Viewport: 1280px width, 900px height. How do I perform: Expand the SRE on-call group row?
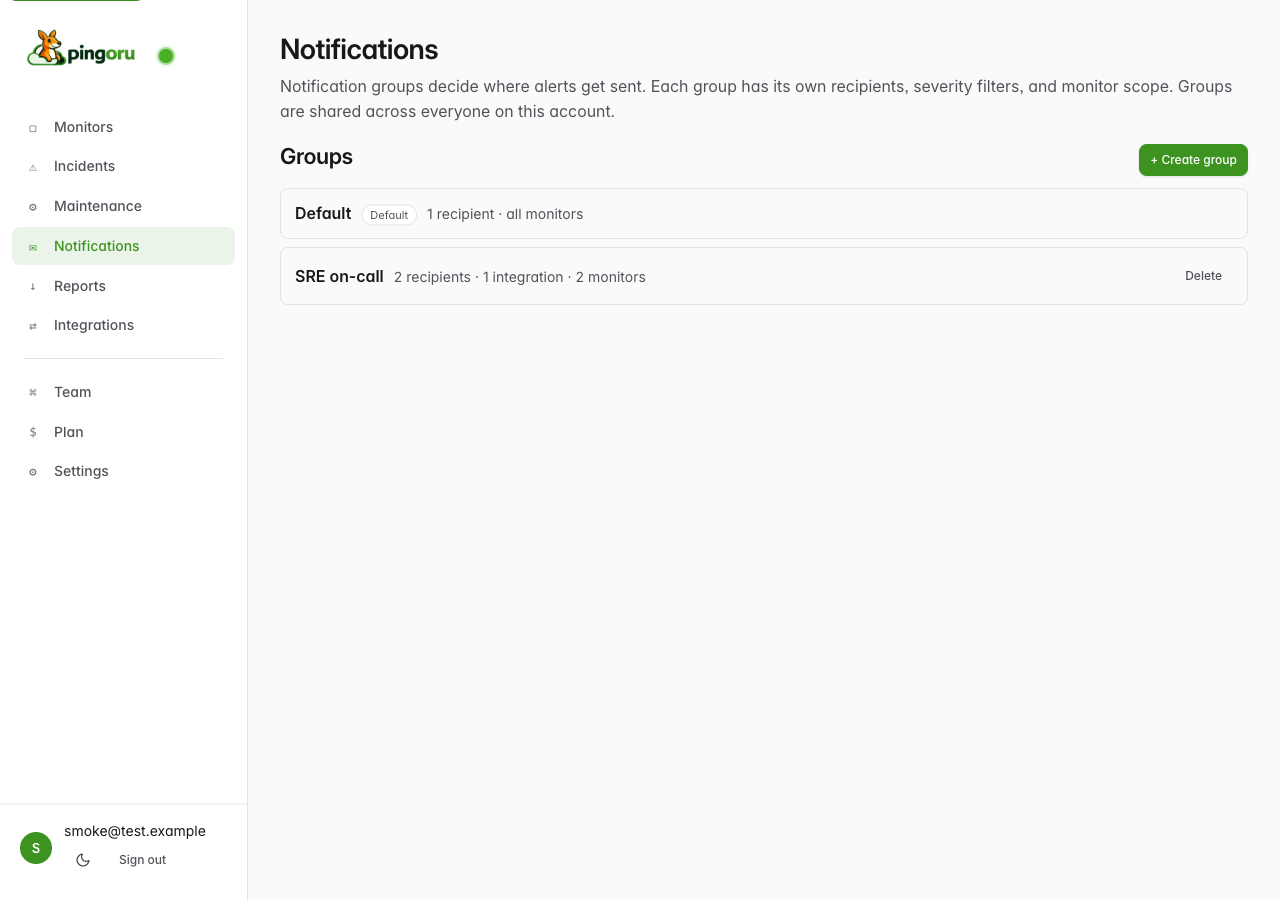[x=700, y=276]
